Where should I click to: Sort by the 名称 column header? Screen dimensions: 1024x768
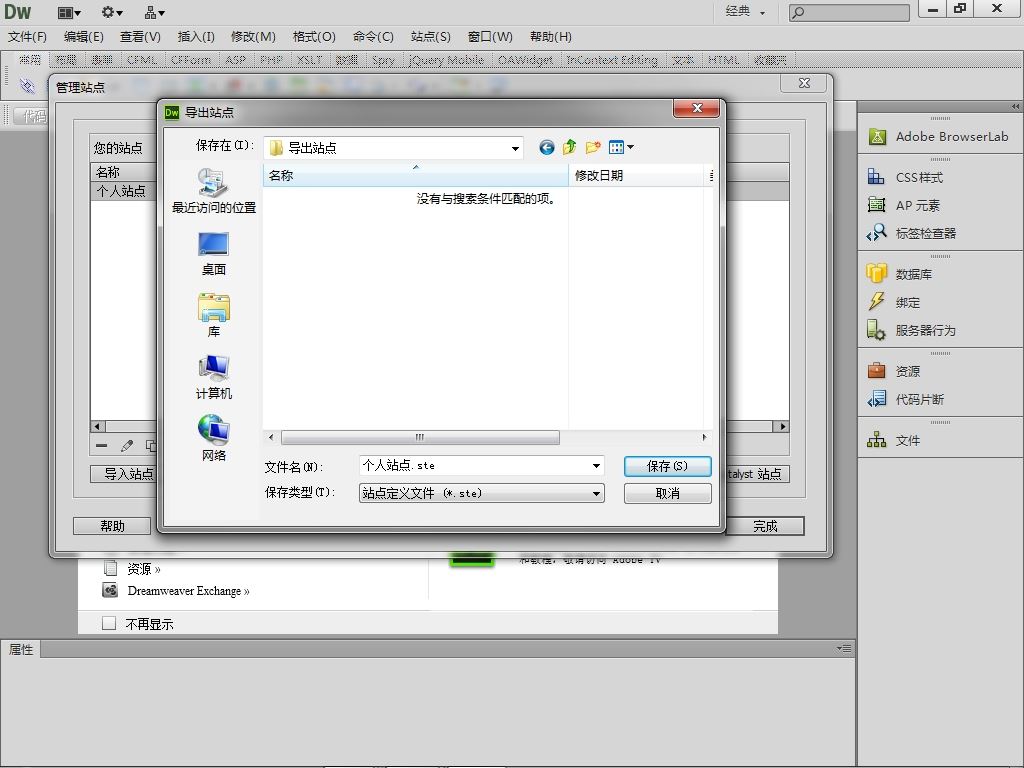click(x=416, y=176)
